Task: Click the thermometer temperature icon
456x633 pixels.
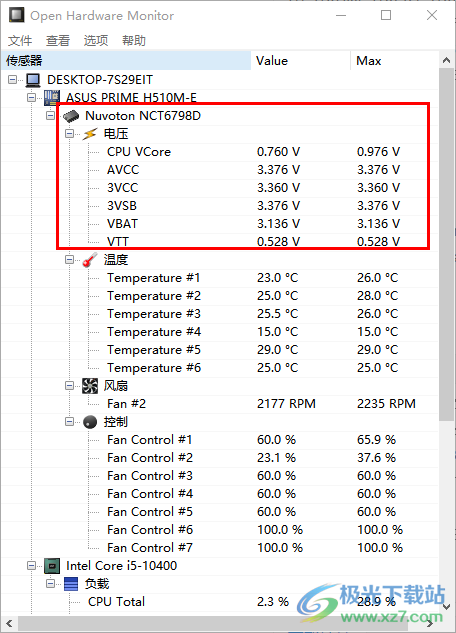Action: pyautogui.click(x=90, y=260)
